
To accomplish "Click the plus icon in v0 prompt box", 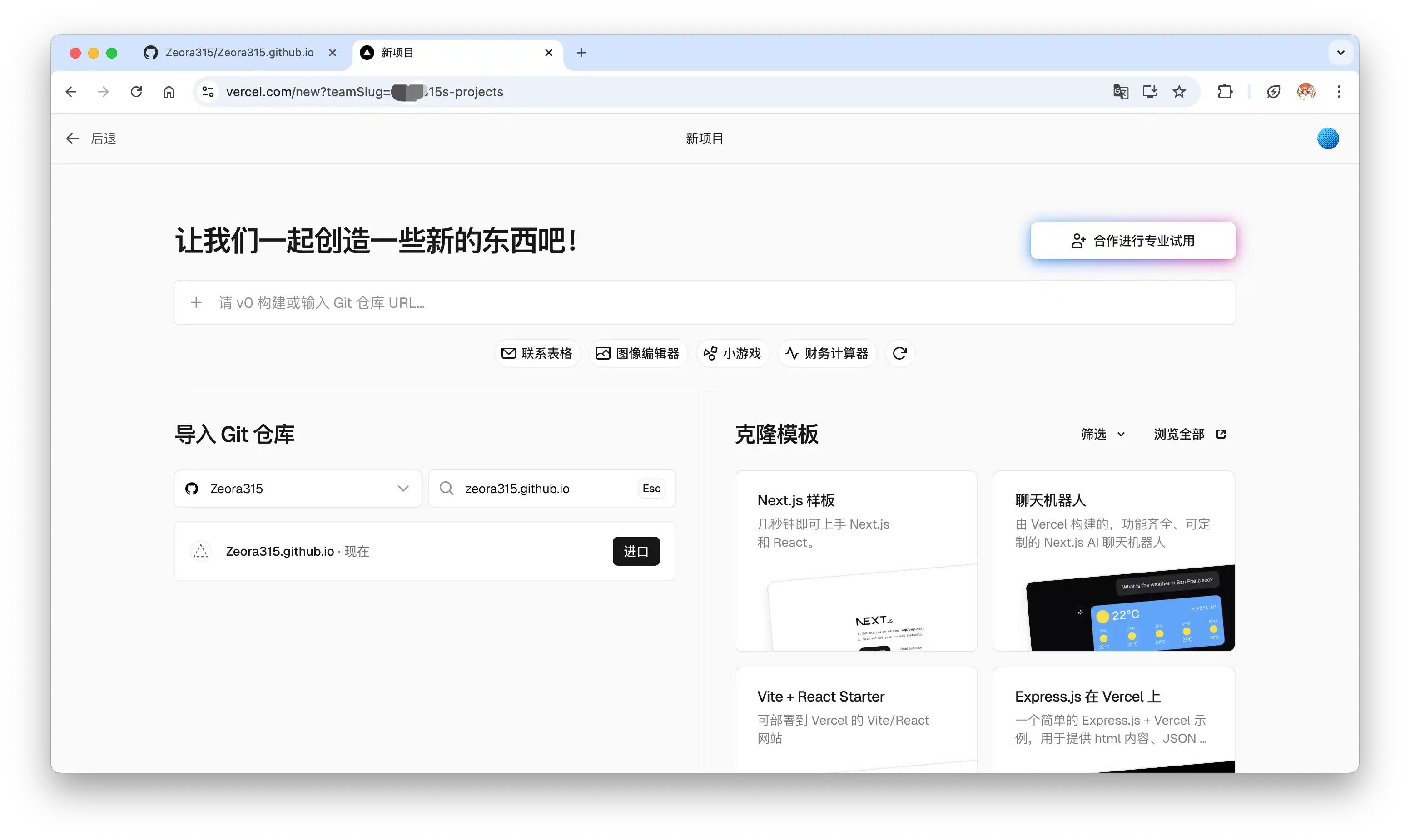I will (196, 303).
